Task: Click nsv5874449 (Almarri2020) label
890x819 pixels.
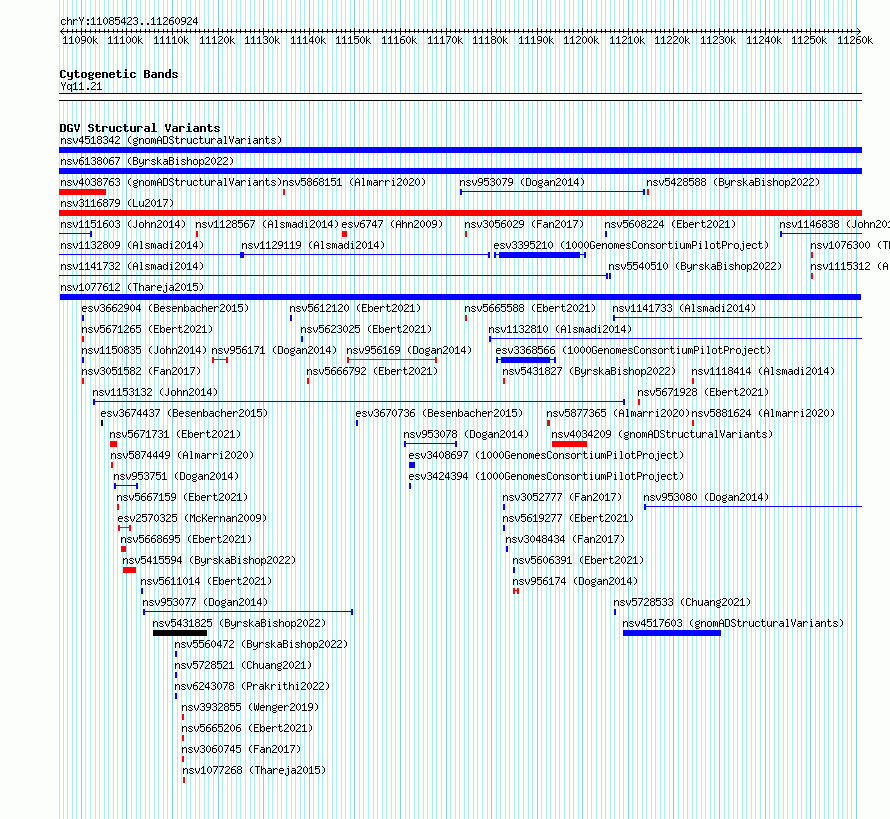Action: pos(182,455)
